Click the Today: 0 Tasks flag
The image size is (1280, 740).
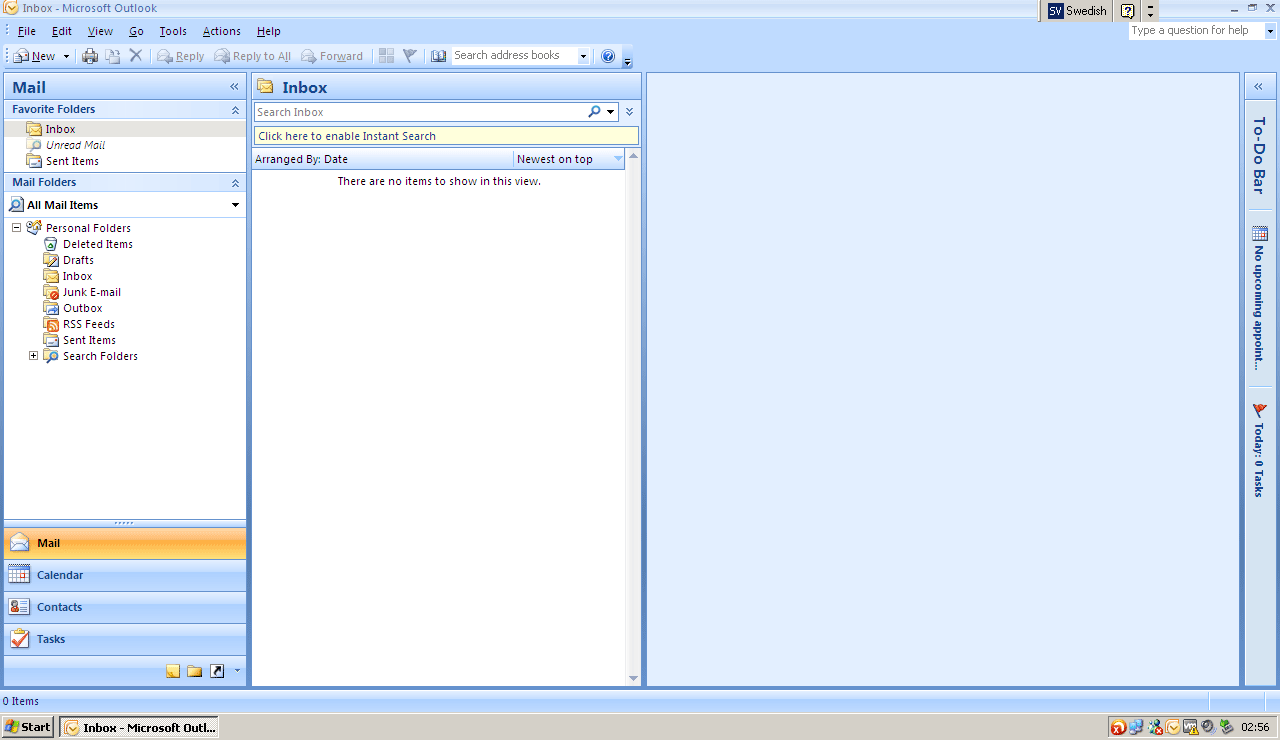point(1259,450)
